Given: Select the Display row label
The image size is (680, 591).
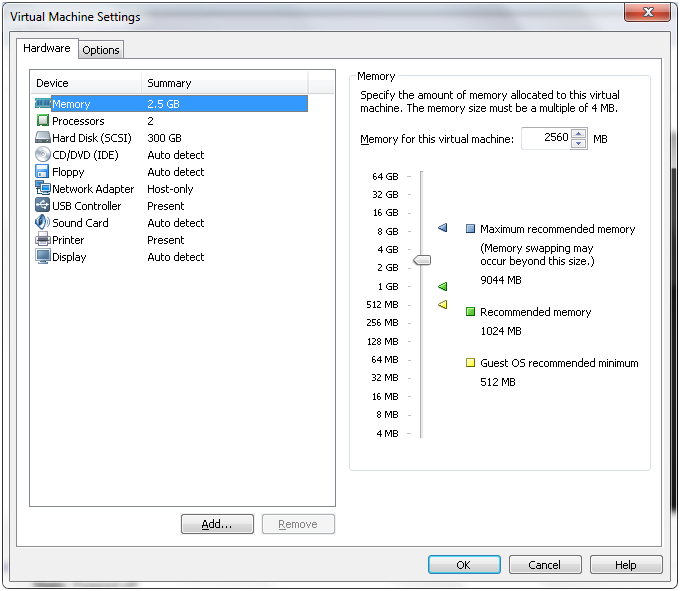Looking at the screenshot, I should [x=69, y=257].
